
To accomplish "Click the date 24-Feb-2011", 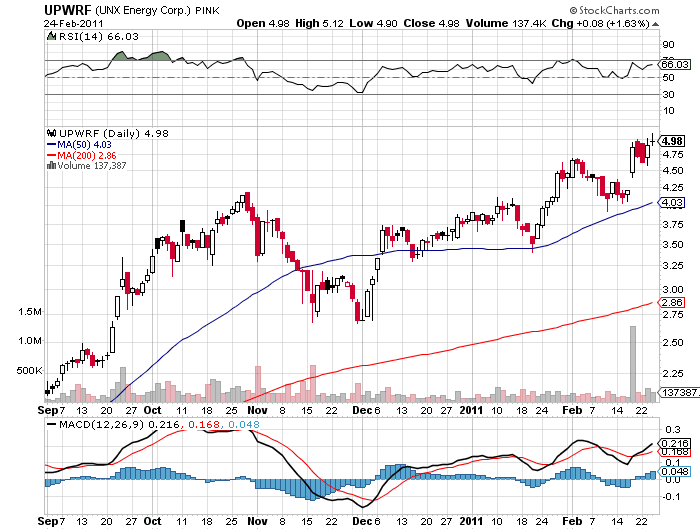I will (73, 23).
